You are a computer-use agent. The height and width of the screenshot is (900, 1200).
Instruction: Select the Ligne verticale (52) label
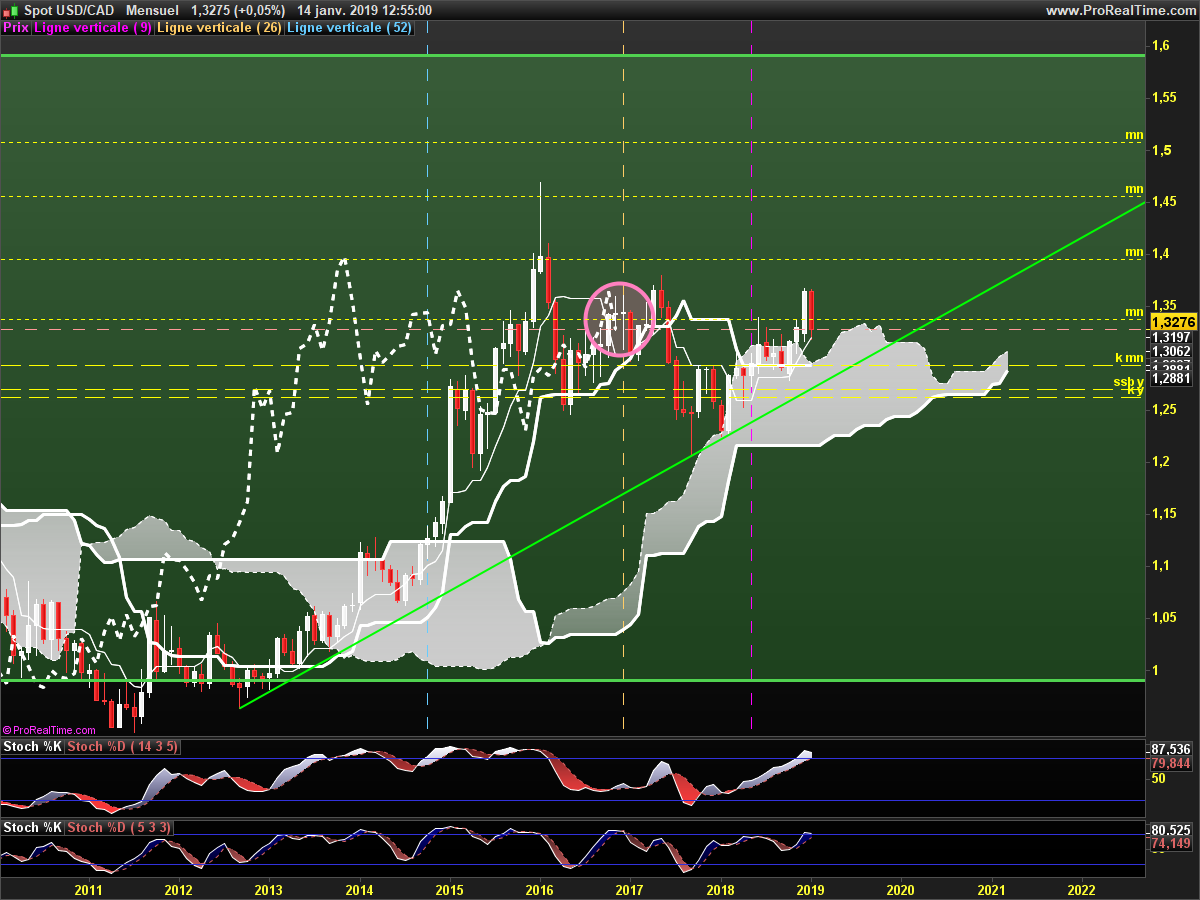pyautogui.click(x=349, y=28)
